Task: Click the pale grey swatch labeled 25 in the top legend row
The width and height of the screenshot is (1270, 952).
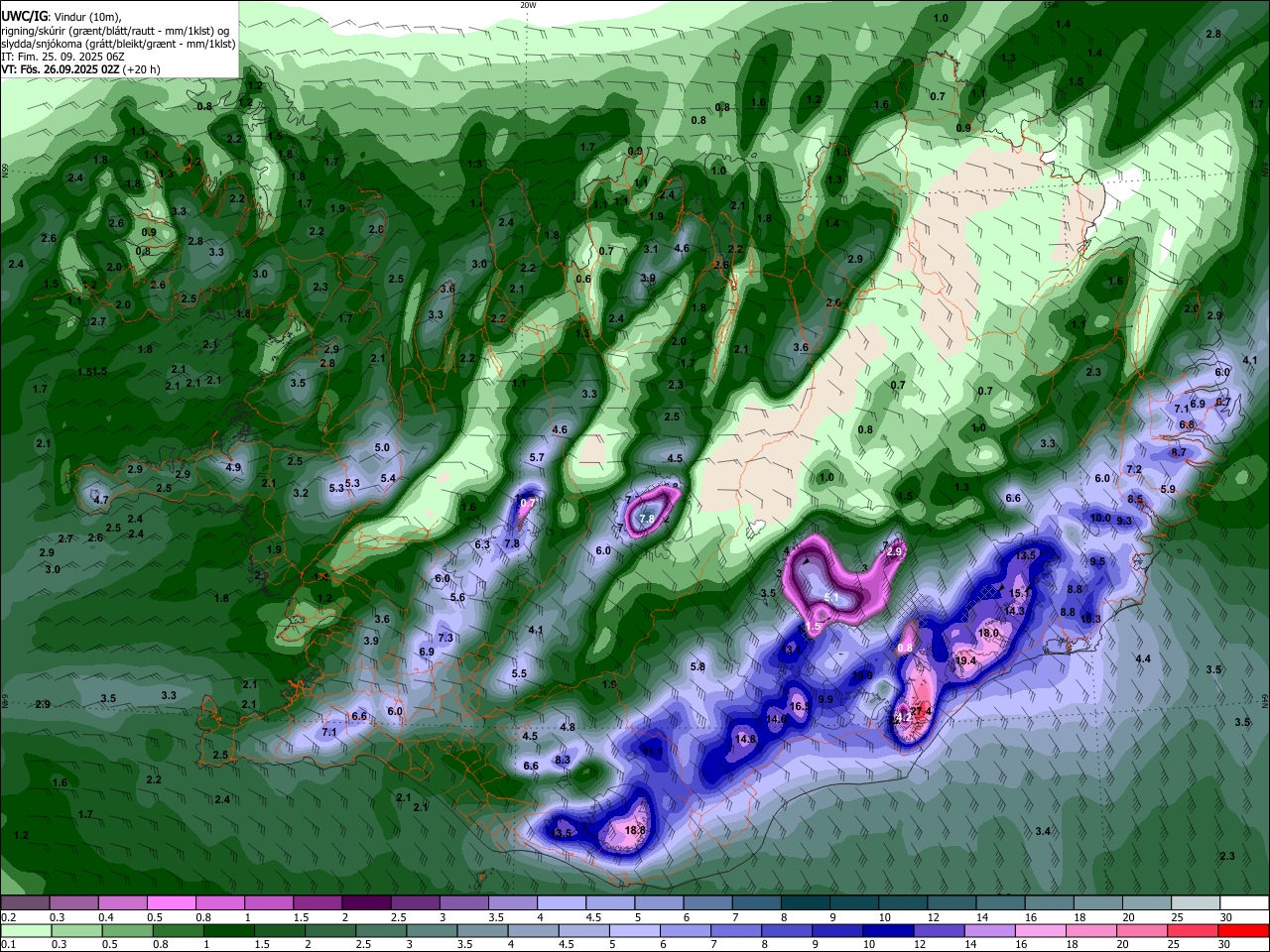Action: tap(1197, 902)
